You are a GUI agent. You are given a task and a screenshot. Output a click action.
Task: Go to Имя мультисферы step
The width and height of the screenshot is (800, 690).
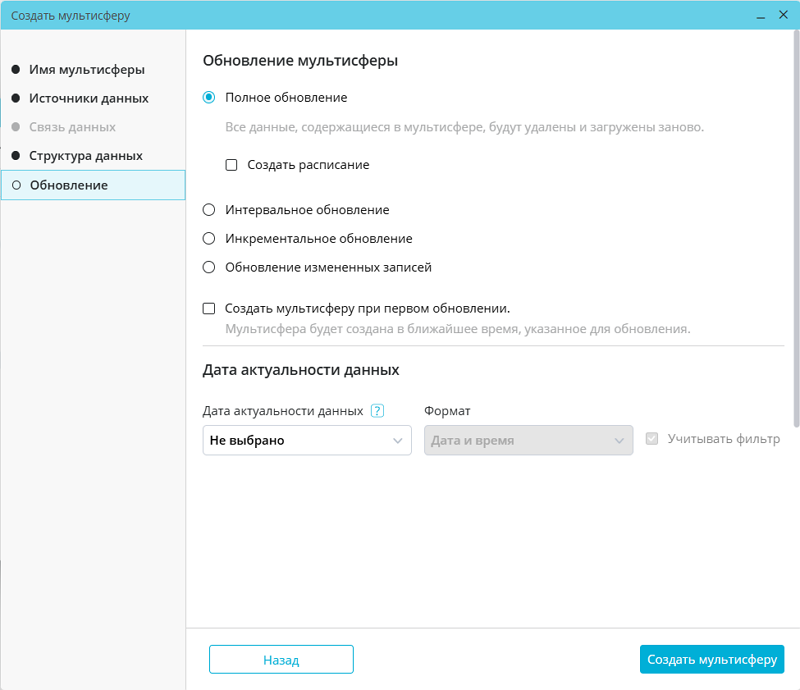pos(87,70)
